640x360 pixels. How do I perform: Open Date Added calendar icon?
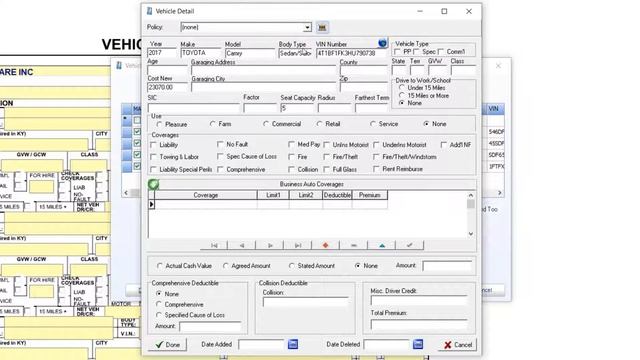[293, 344]
